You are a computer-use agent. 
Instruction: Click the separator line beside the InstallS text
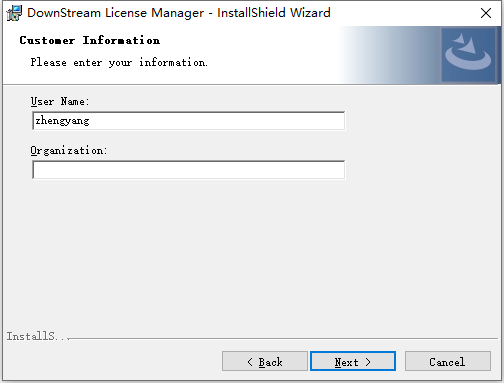coord(283,339)
